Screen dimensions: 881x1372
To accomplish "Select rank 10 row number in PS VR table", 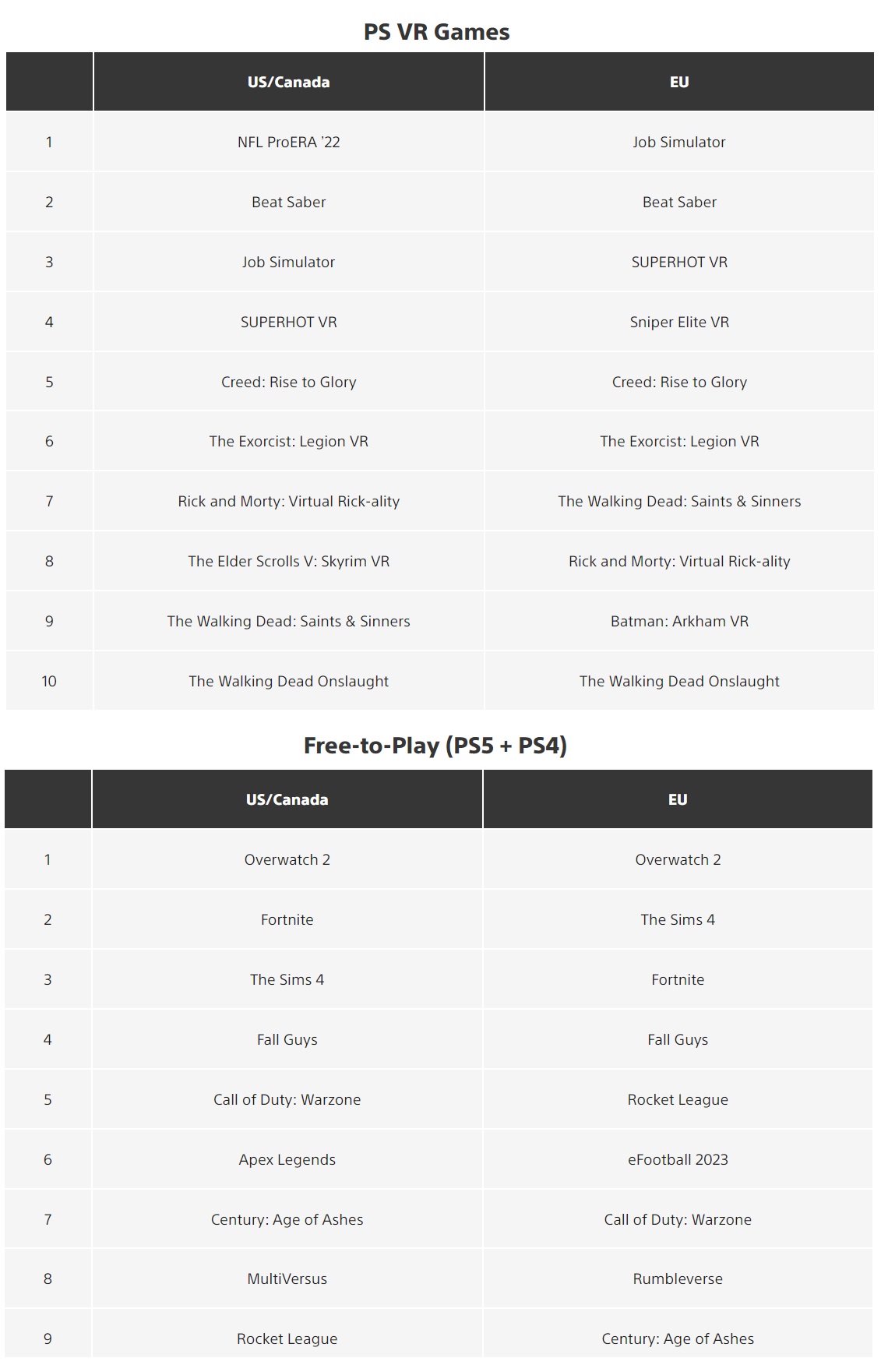I will (49, 681).
